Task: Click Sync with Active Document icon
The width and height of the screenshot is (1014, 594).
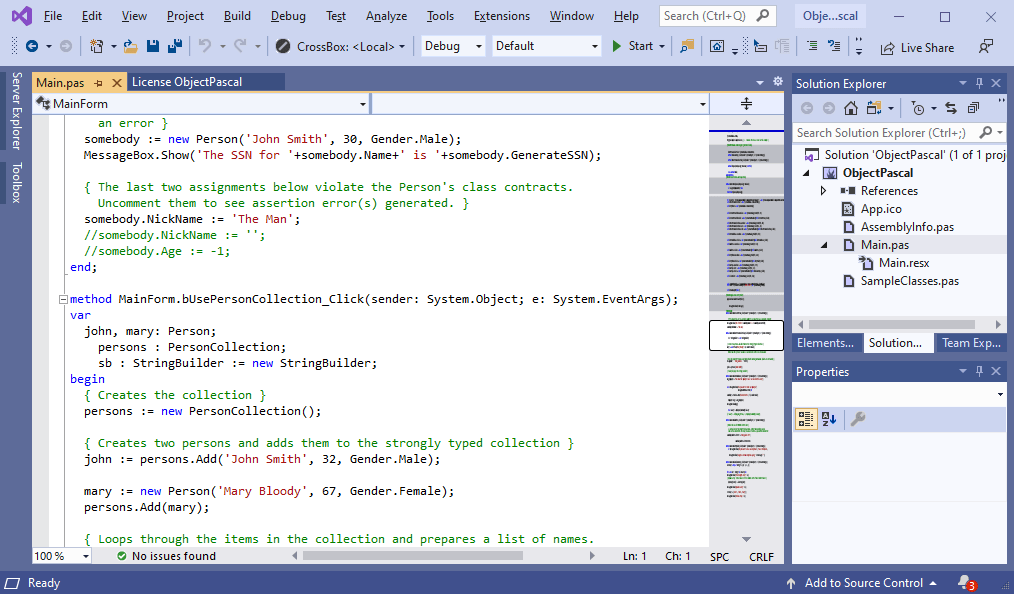Action: (949, 108)
